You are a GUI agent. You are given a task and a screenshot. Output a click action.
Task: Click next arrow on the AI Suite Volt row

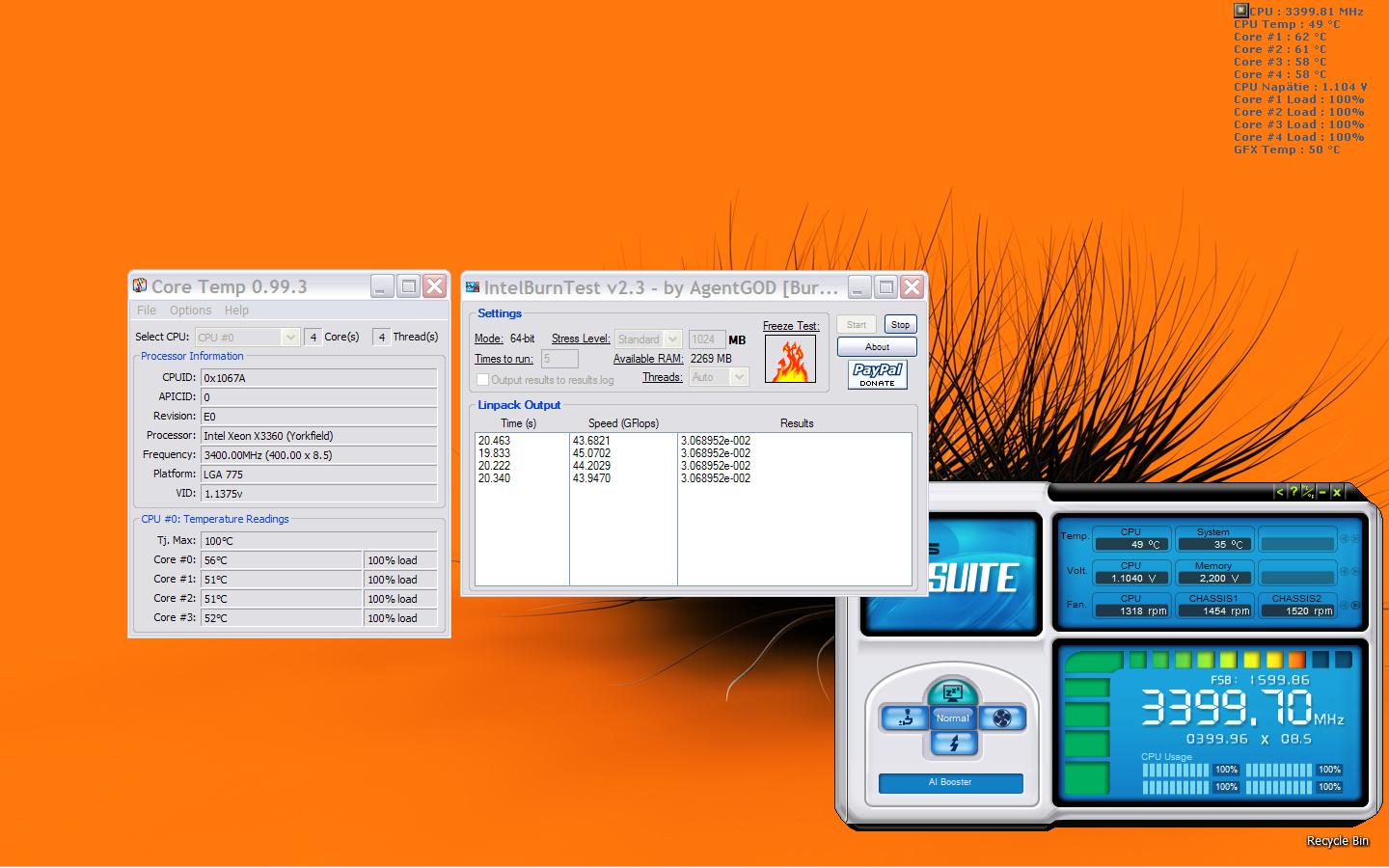point(1354,573)
